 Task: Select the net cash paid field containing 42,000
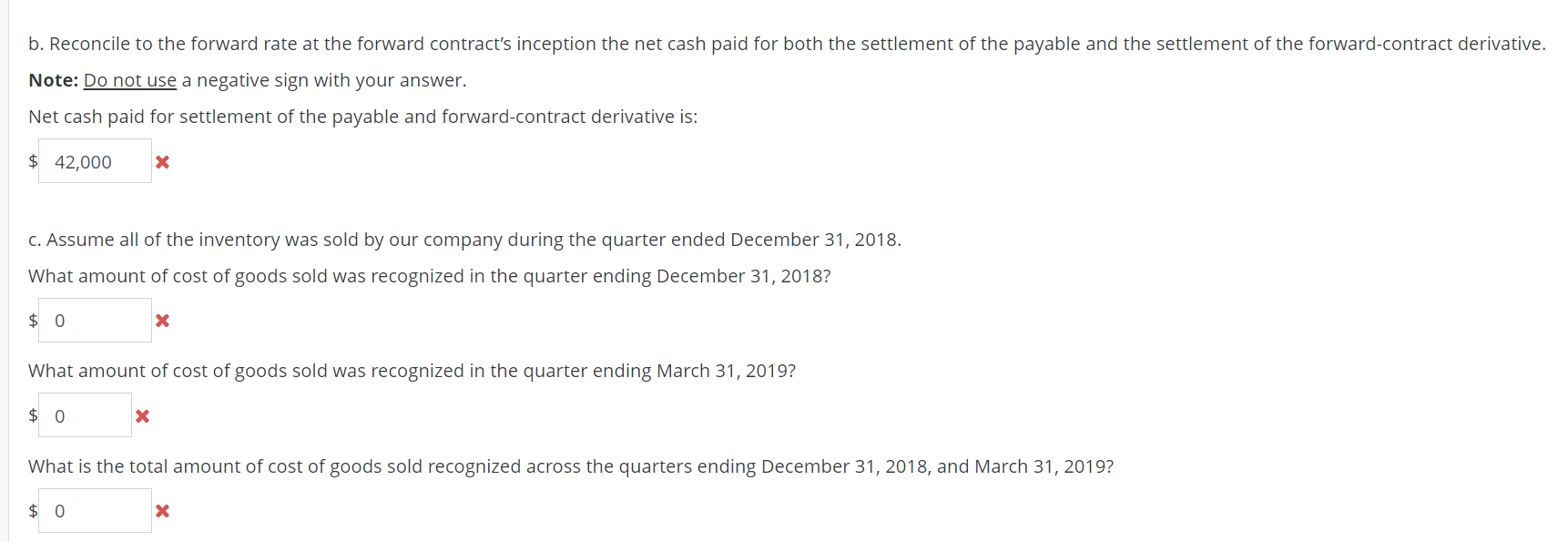click(95, 161)
